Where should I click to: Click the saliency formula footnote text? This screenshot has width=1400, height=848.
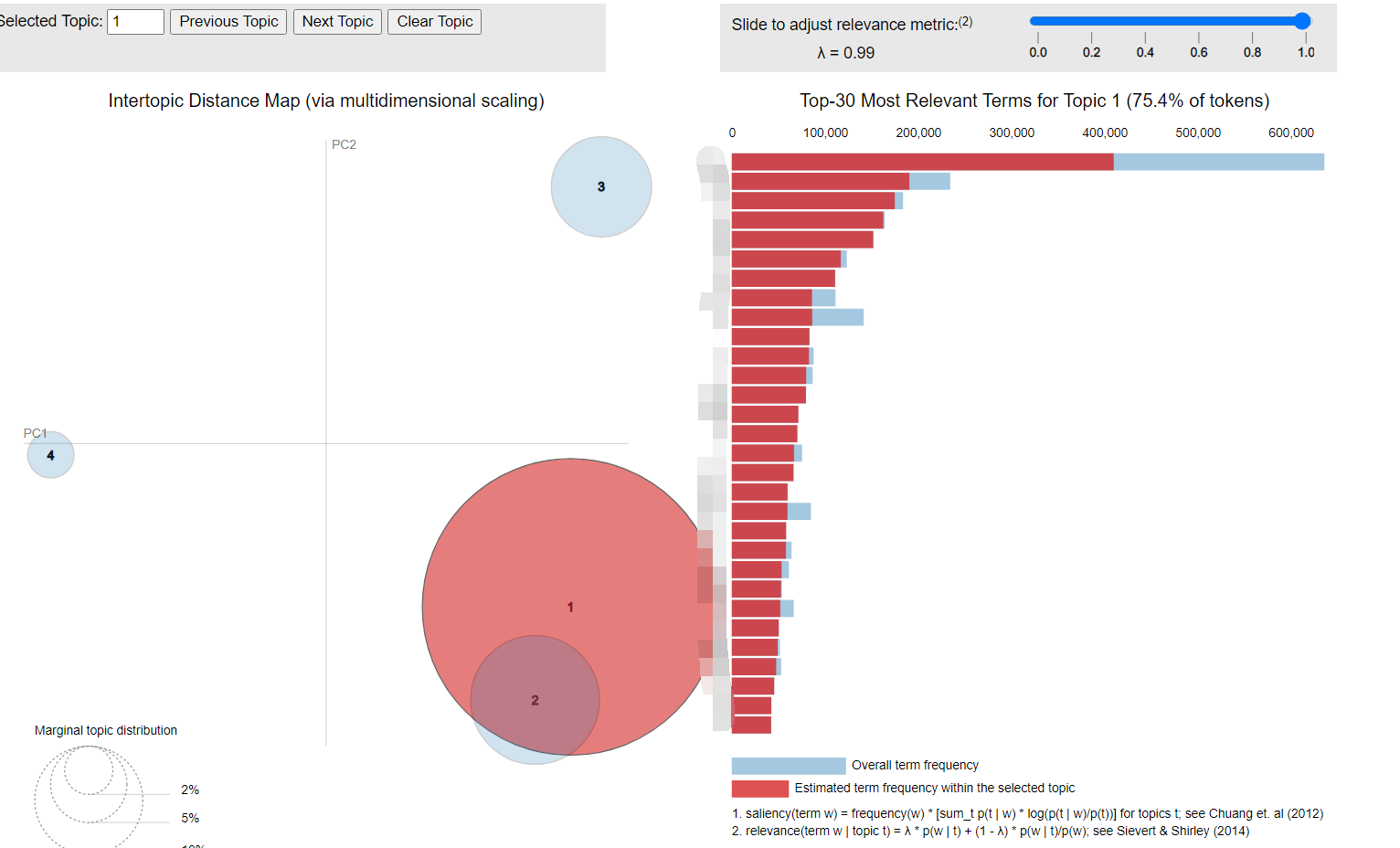[x=1027, y=813]
